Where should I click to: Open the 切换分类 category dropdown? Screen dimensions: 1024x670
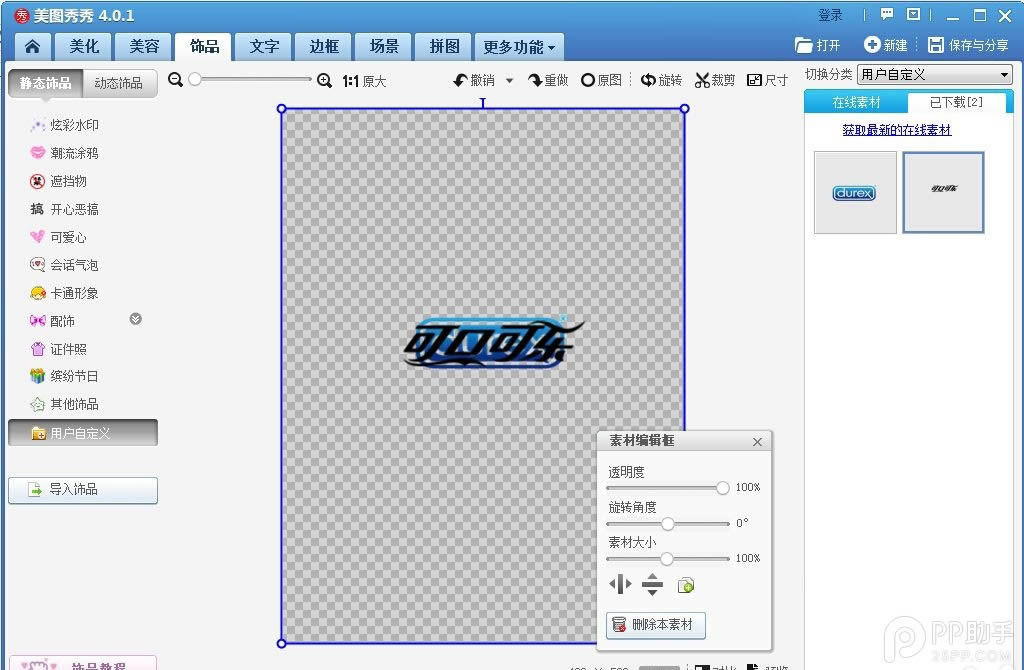(x=935, y=74)
